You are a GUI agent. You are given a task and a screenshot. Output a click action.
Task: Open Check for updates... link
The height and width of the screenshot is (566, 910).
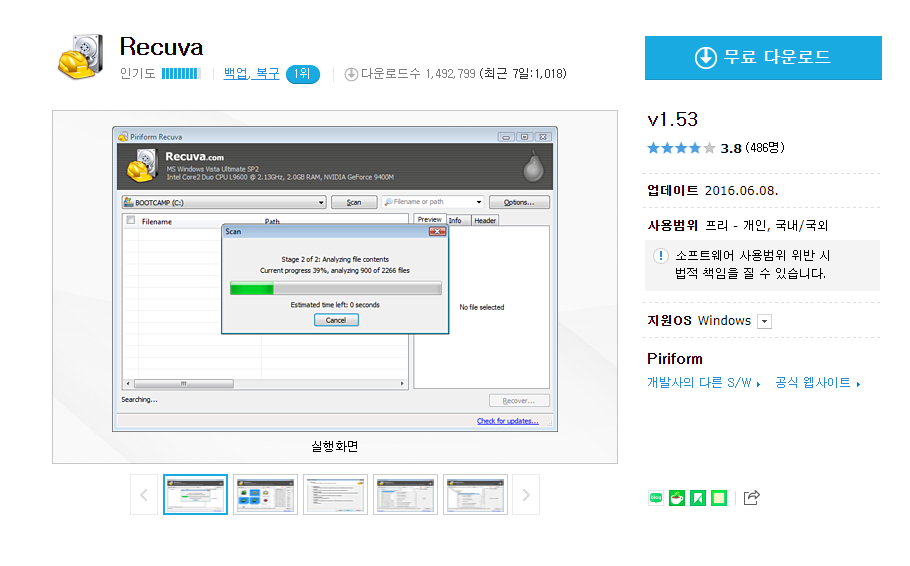[508, 421]
